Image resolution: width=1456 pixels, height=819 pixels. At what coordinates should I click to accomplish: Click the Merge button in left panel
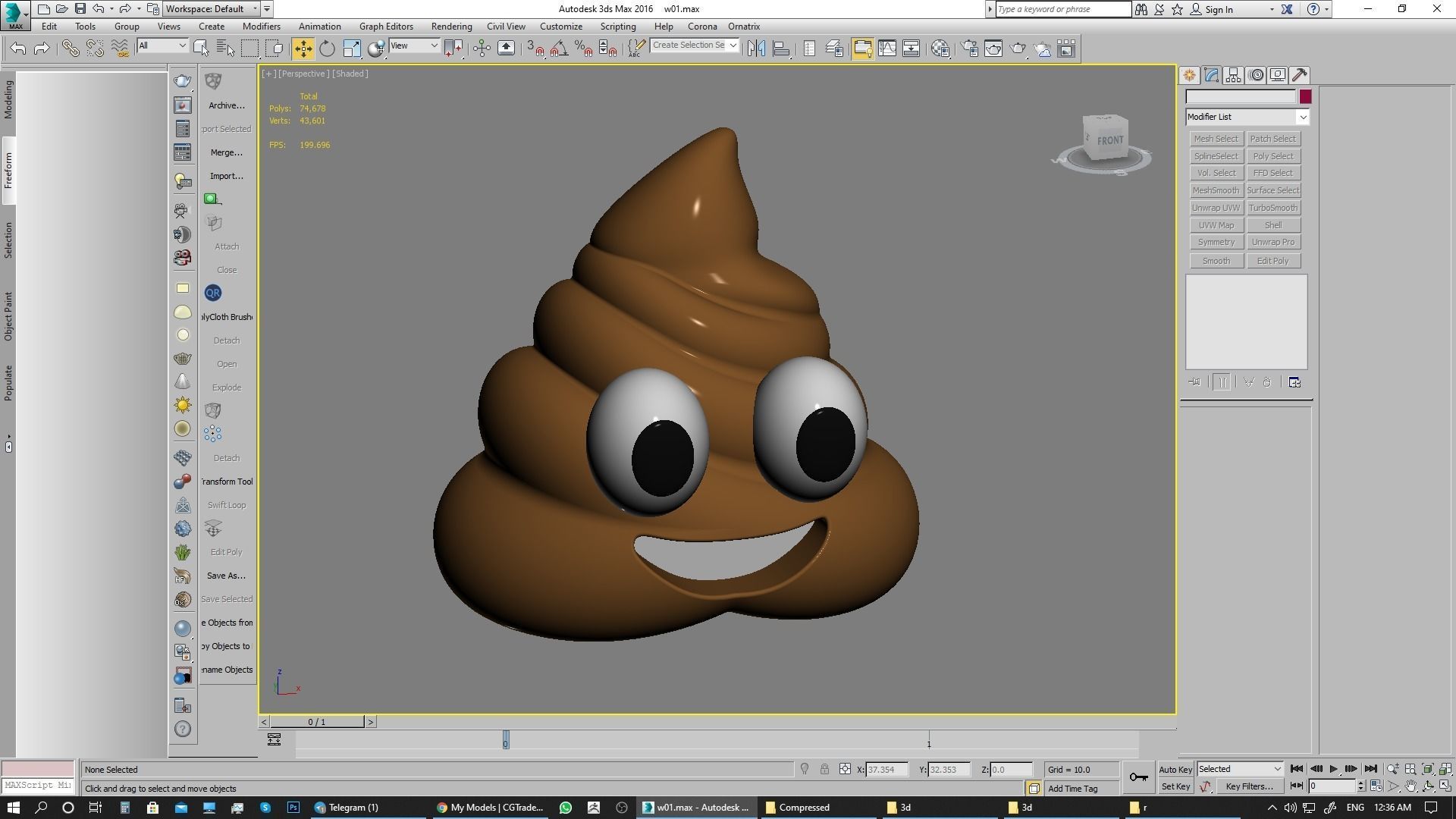click(227, 152)
